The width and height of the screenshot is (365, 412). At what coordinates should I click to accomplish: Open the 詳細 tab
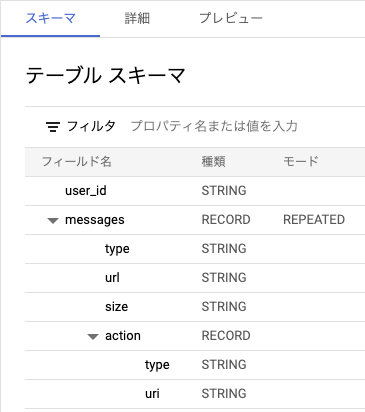(x=137, y=18)
